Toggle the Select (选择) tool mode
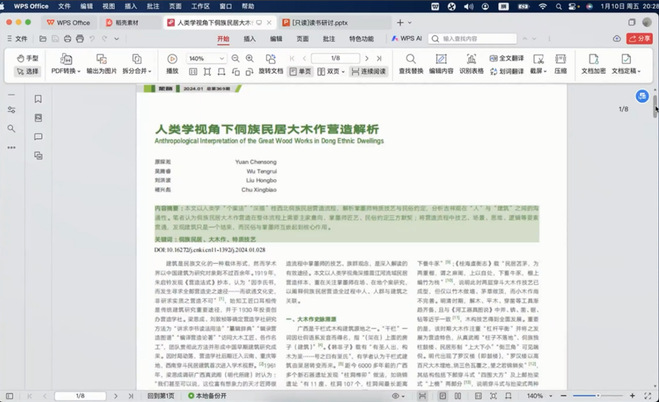Image resolution: width=659 pixels, height=402 pixels. (28, 72)
